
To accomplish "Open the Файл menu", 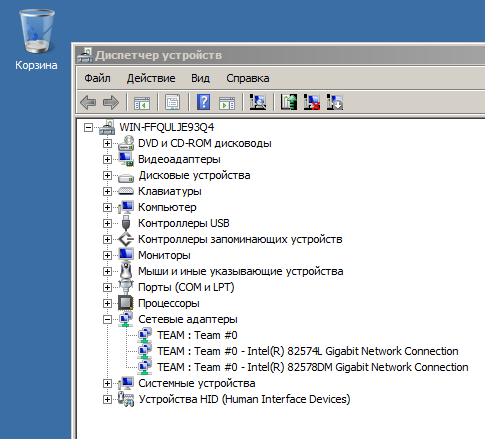I will (x=97, y=78).
